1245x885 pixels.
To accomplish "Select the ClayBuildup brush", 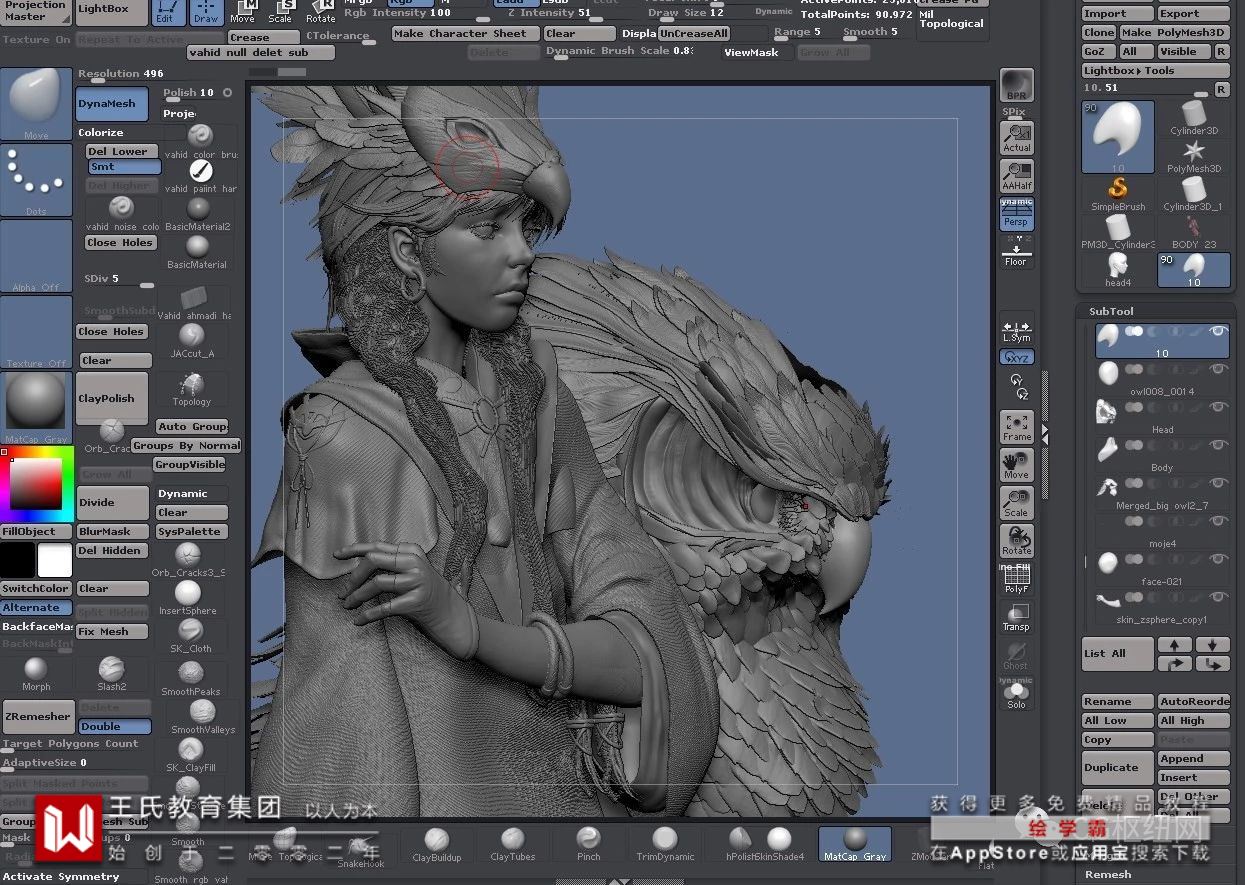I will coord(437,844).
